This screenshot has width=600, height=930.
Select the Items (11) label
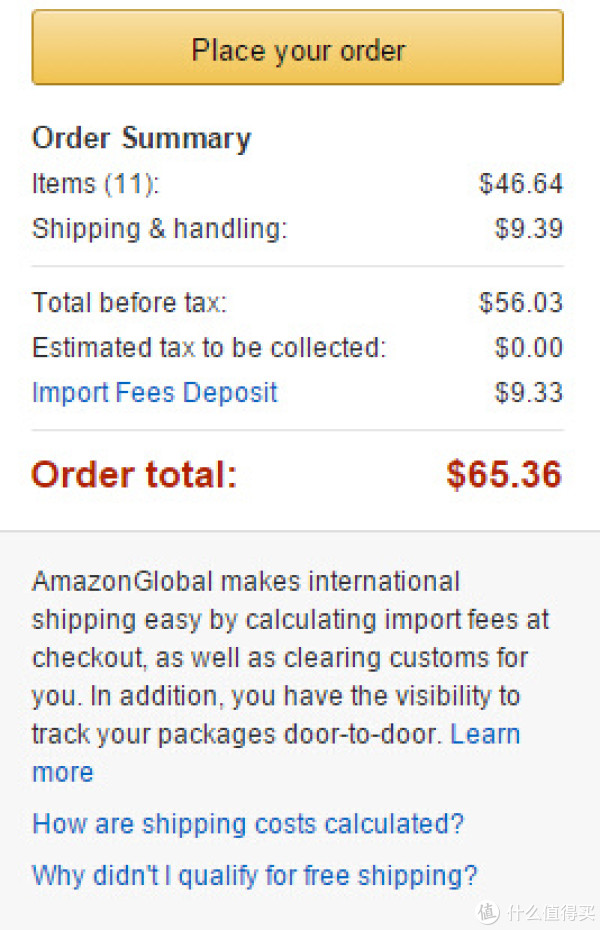95,184
